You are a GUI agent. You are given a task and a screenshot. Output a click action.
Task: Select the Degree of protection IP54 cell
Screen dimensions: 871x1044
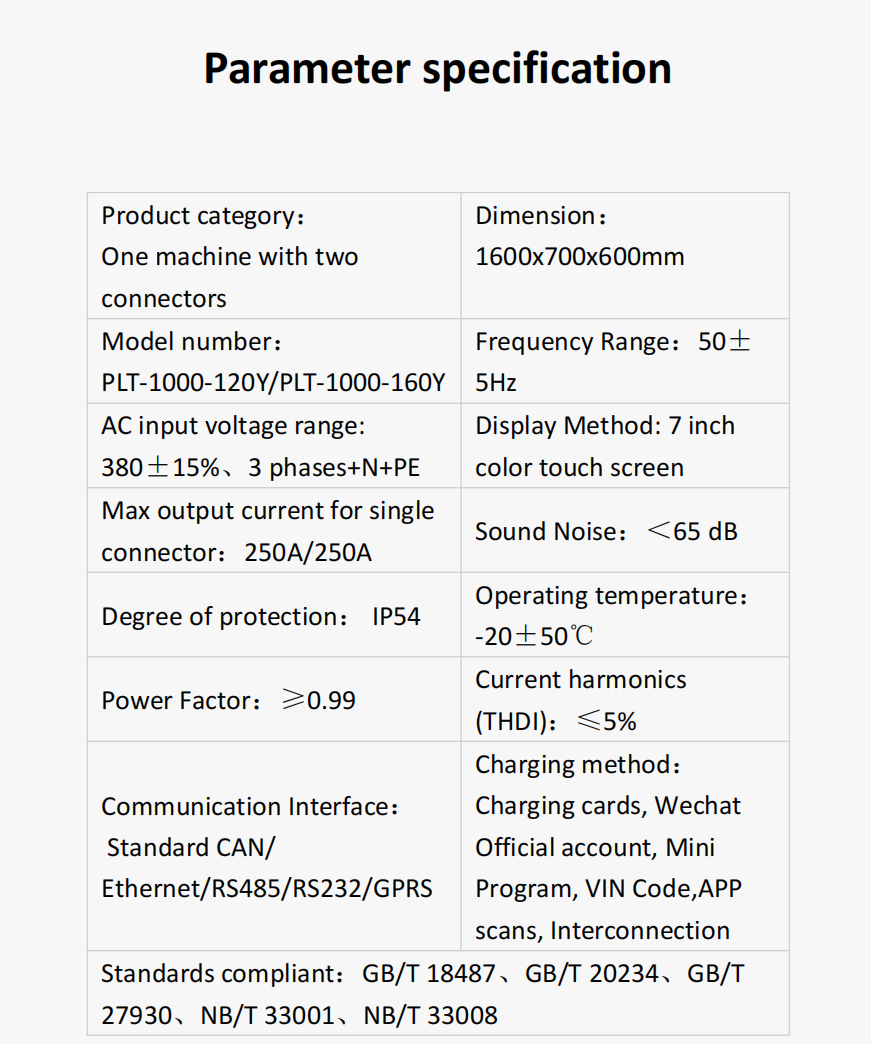click(x=274, y=615)
